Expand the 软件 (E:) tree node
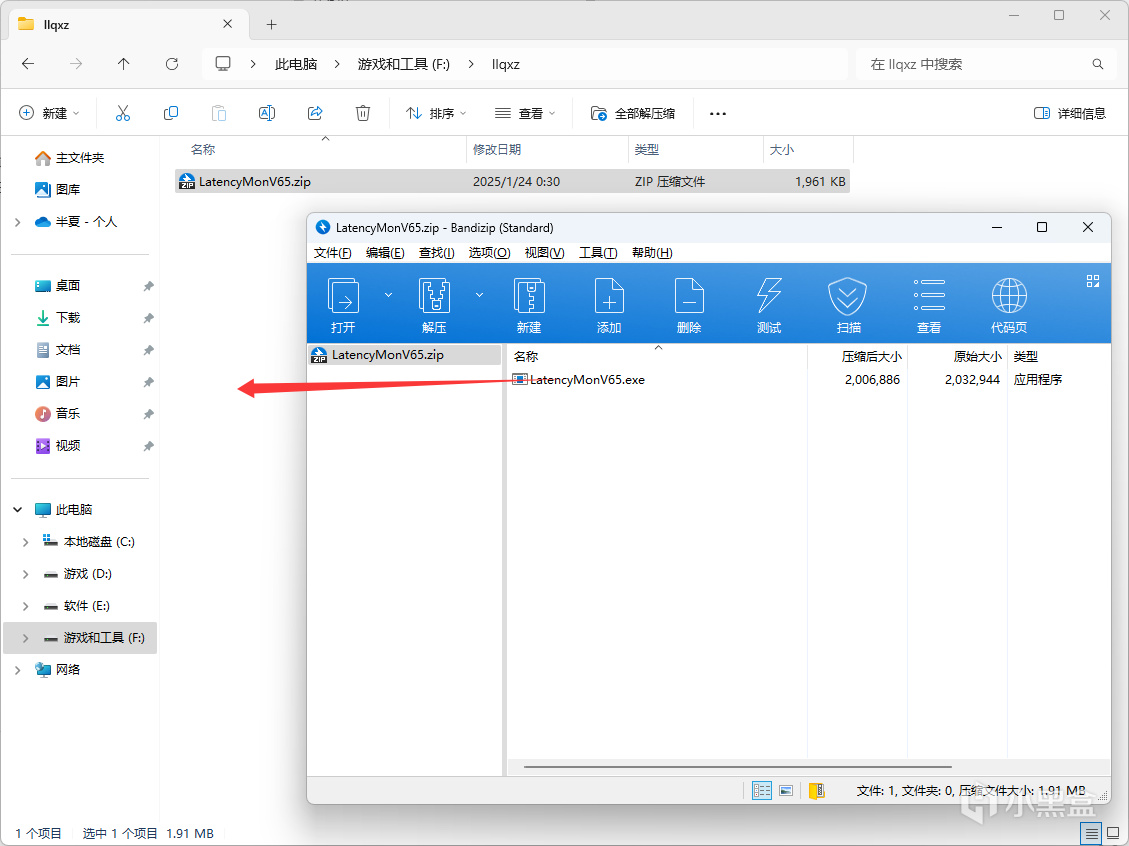This screenshot has width=1129, height=846. pyautogui.click(x=26, y=606)
